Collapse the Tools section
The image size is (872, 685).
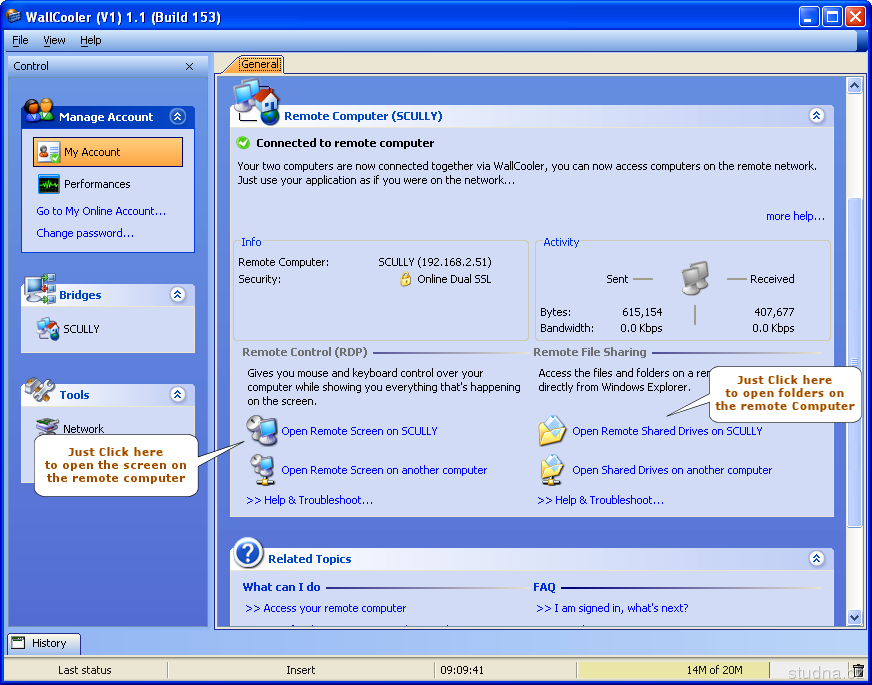point(178,395)
